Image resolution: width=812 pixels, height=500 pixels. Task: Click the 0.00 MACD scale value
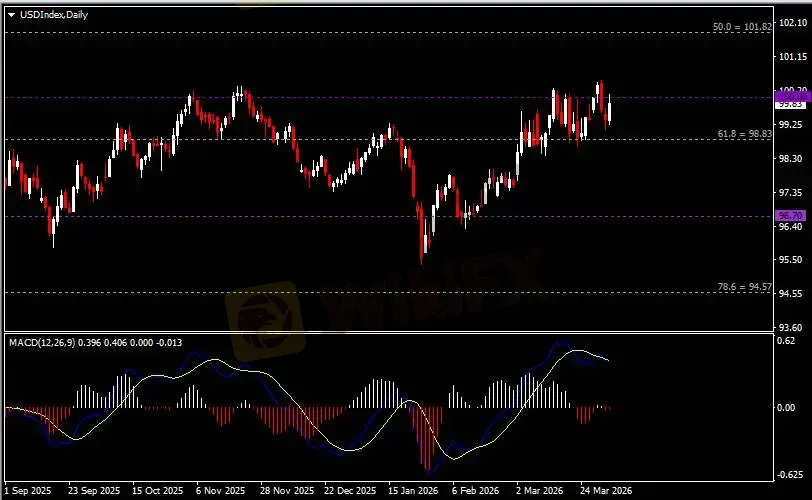coord(786,408)
